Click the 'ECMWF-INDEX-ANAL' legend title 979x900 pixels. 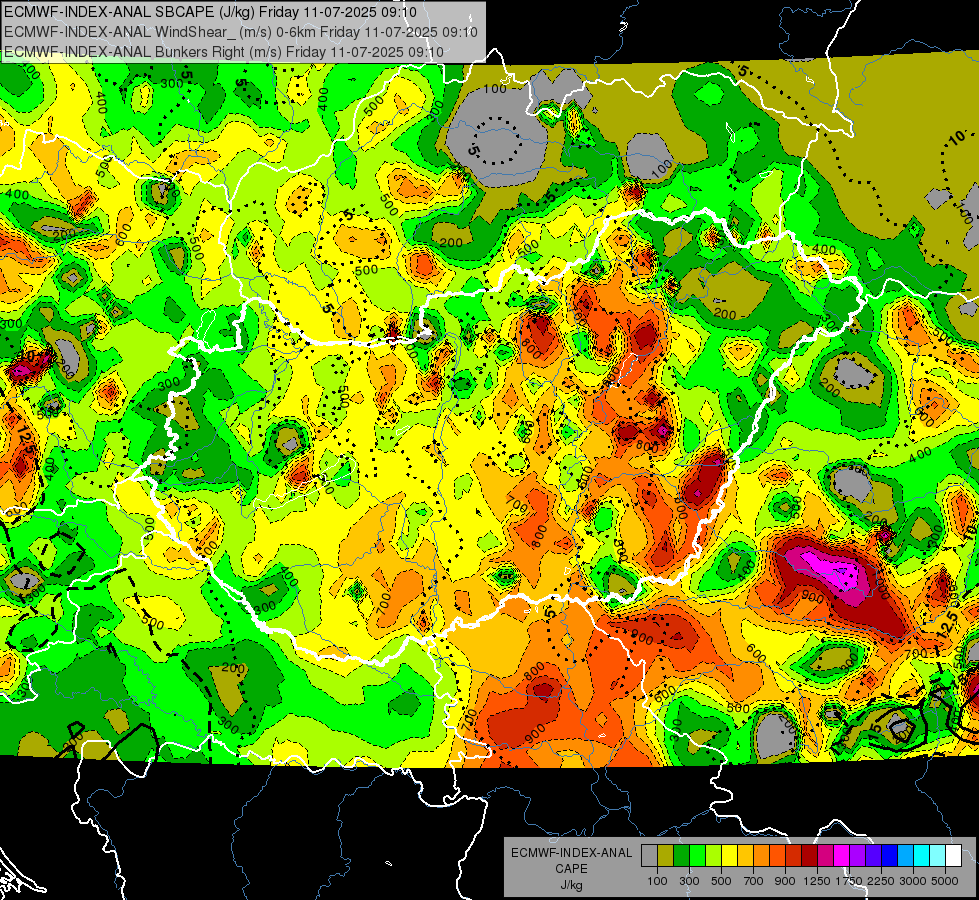point(571,853)
